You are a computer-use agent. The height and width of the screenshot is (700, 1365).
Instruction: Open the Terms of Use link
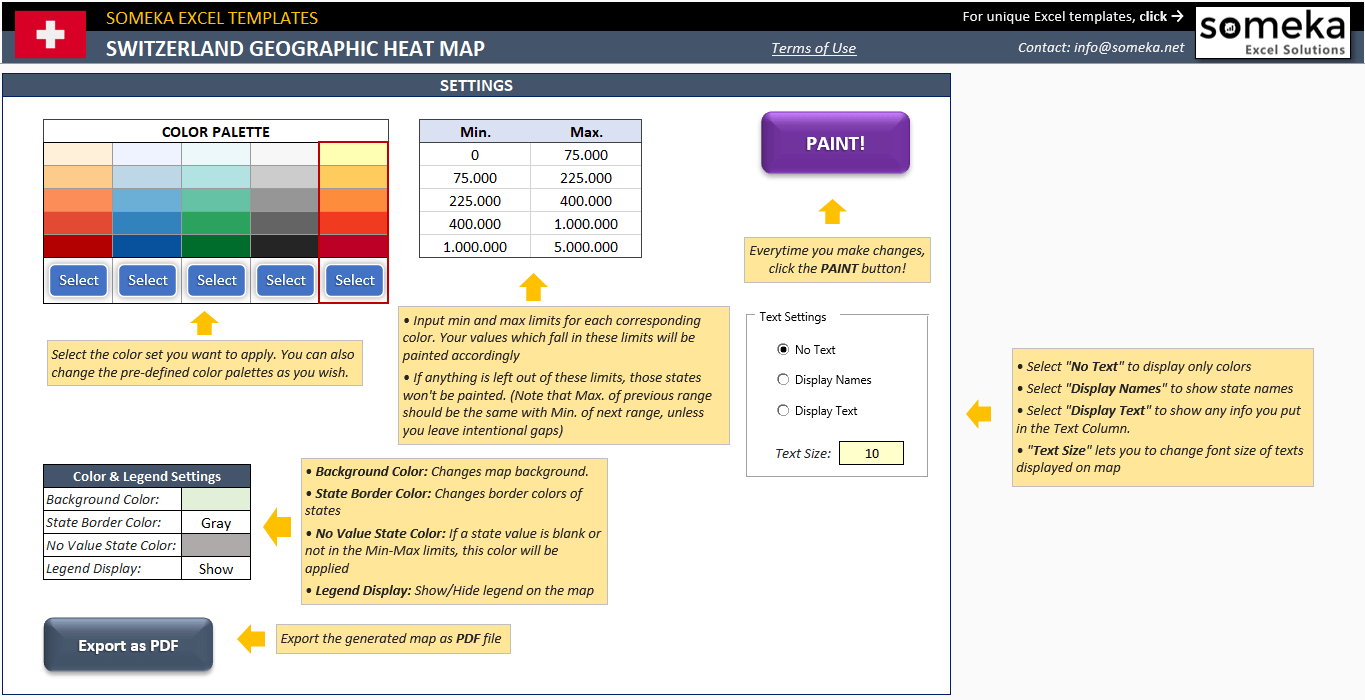pyautogui.click(x=813, y=48)
